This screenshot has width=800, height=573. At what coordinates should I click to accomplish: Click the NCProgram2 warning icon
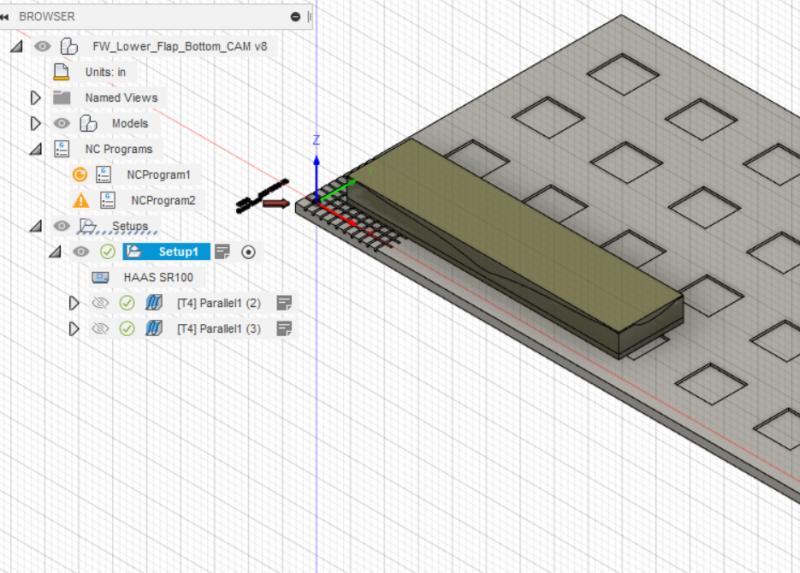(80, 200)
